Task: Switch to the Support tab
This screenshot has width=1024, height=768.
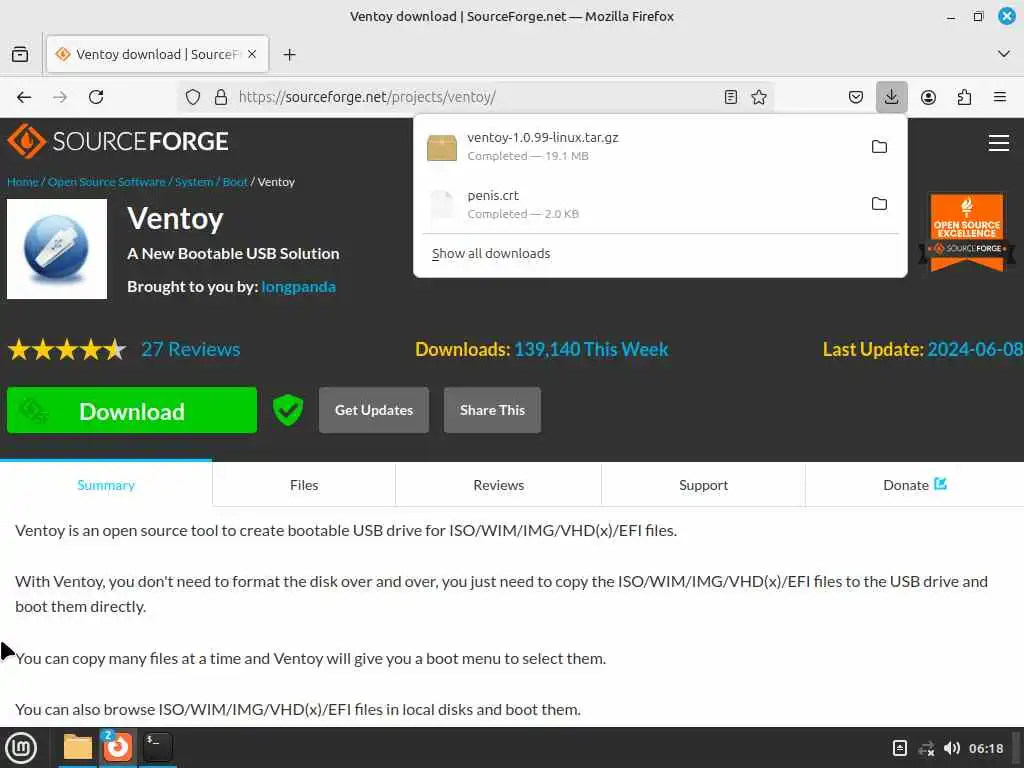Action: 703,485
